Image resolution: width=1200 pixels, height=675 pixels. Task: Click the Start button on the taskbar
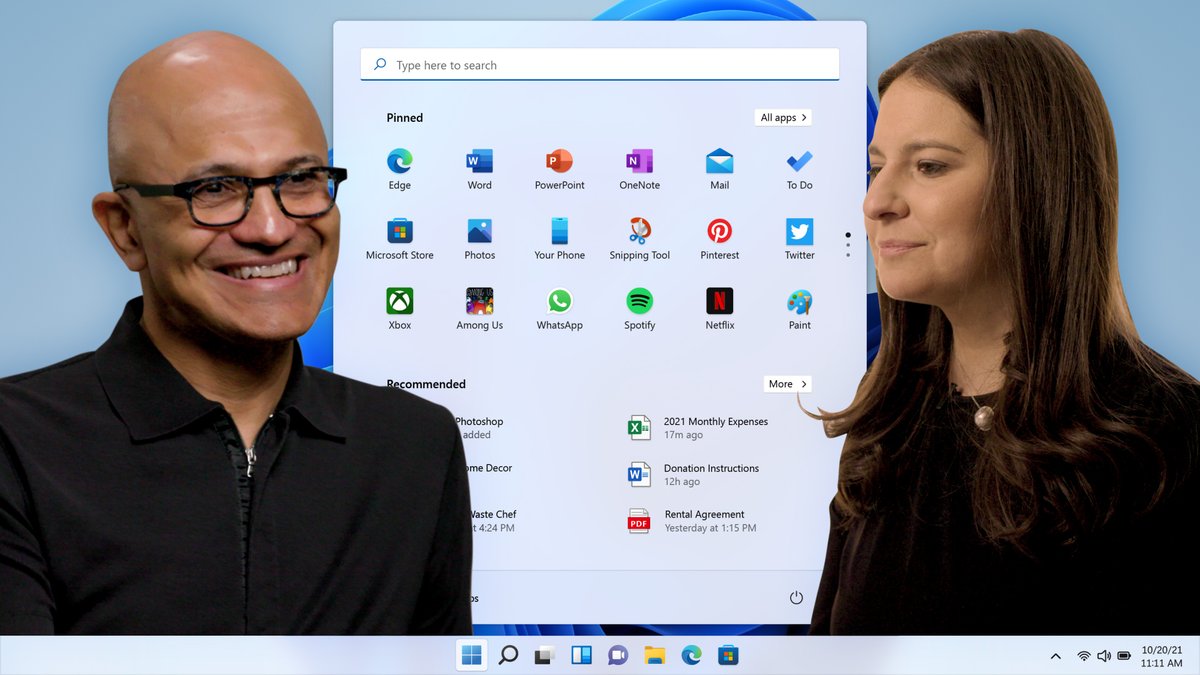[x=471, y=655]
